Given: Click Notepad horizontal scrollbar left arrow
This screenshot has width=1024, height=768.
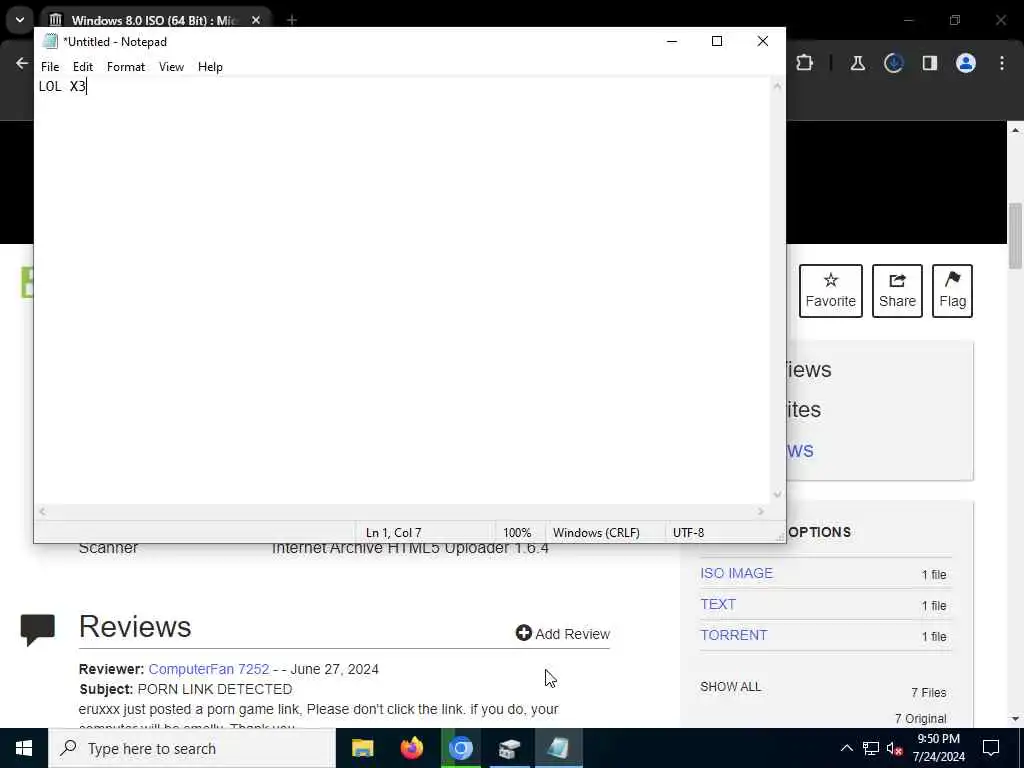Looking at the screenshot, I should [42, 511].
